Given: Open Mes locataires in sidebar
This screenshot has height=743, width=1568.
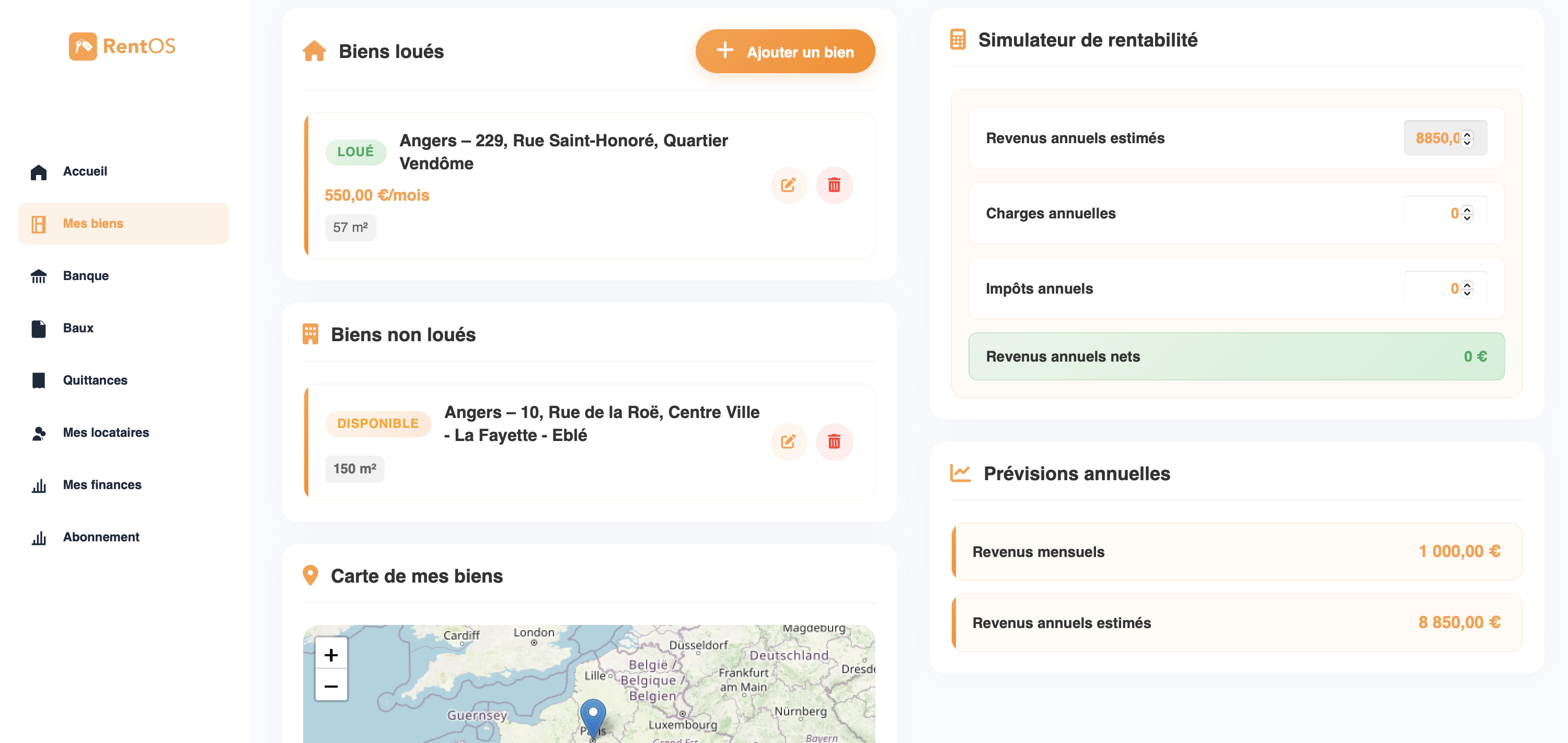Looking at the screenshot, I should point(105,433).
